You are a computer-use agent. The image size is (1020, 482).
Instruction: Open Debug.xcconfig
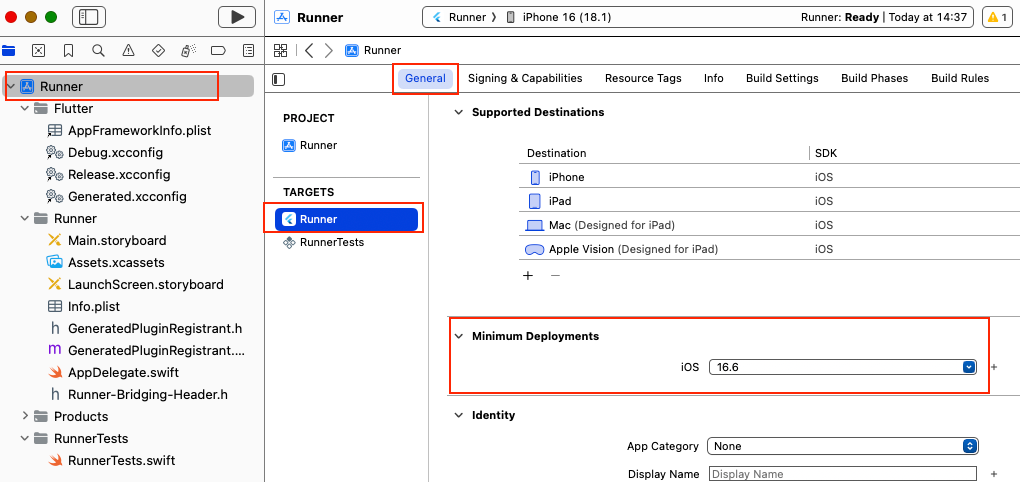pyautogui.click(x=104, y=153)
